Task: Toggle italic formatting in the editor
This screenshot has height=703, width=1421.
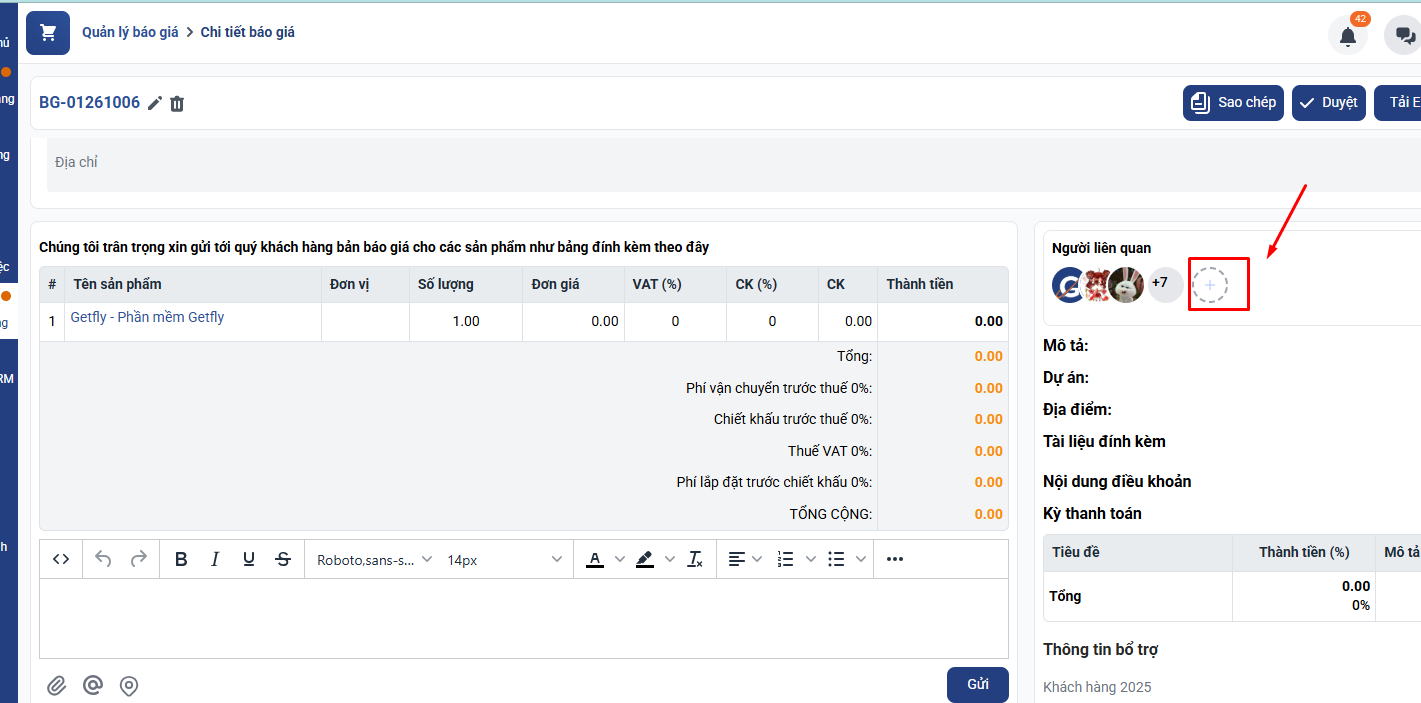Action: (x=215, y=559)
